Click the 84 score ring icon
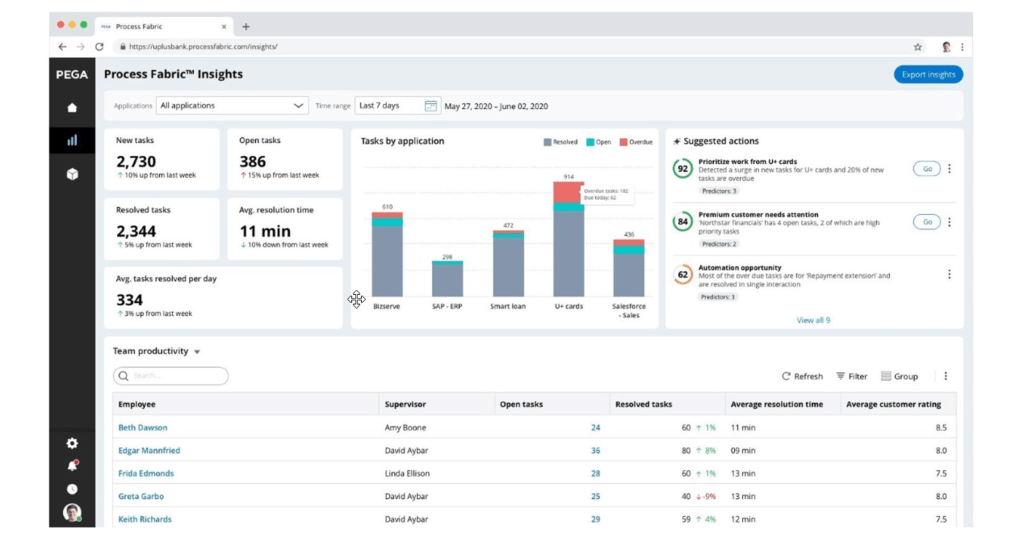Viewport: 1024px width, 546px height. tap(682, 222)
